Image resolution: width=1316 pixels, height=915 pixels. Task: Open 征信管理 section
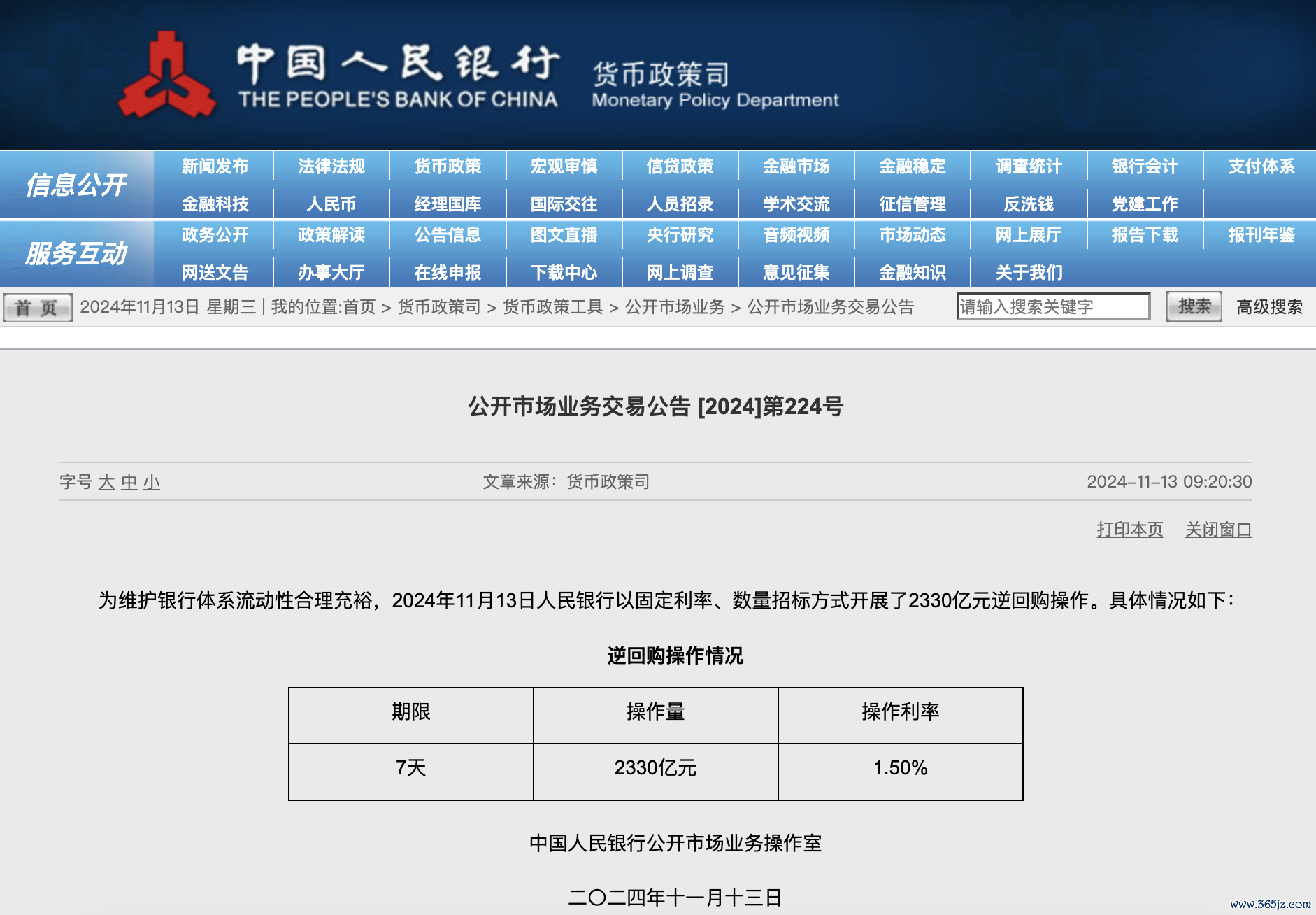(x=913, y=204)
